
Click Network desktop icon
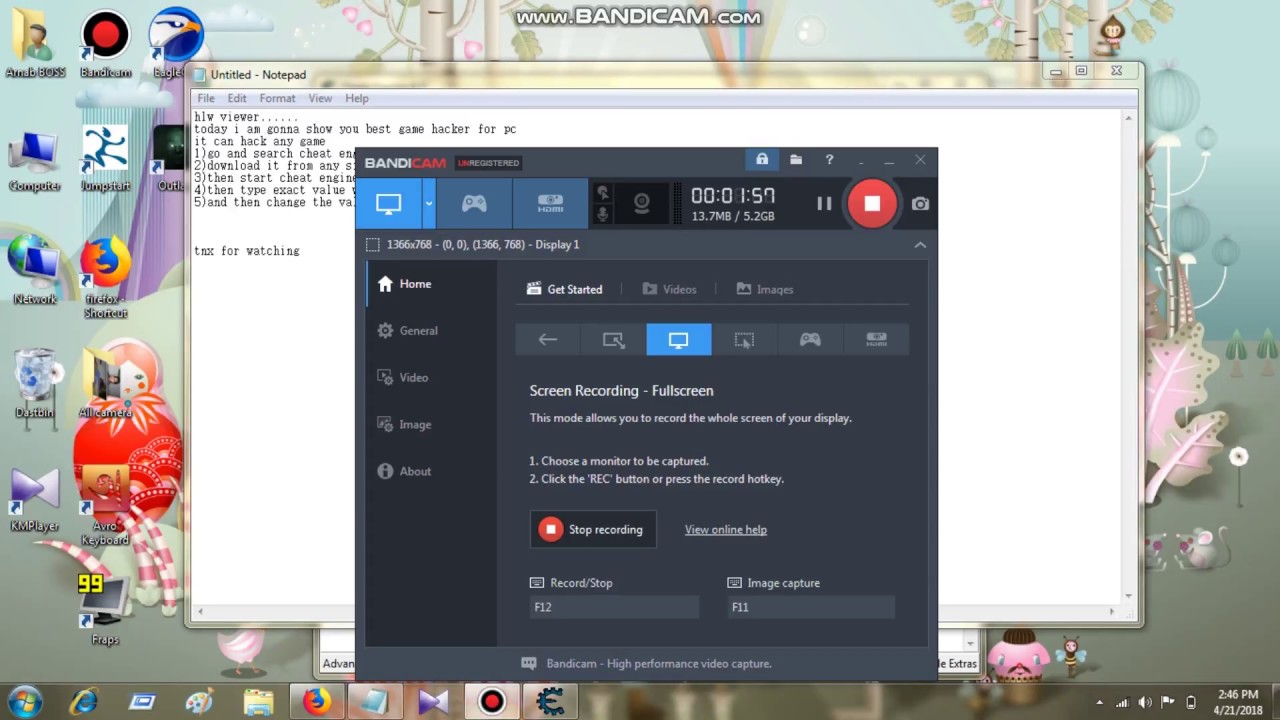[x=35, y=271]
